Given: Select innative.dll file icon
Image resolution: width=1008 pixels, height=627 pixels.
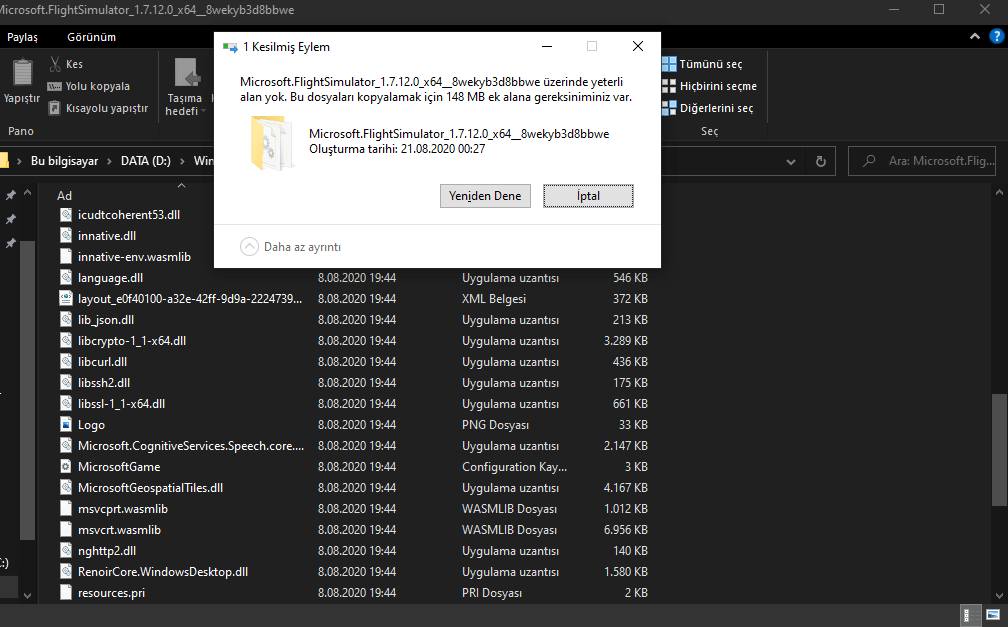Looking at the screenshot, I should [x=66, y=236].
